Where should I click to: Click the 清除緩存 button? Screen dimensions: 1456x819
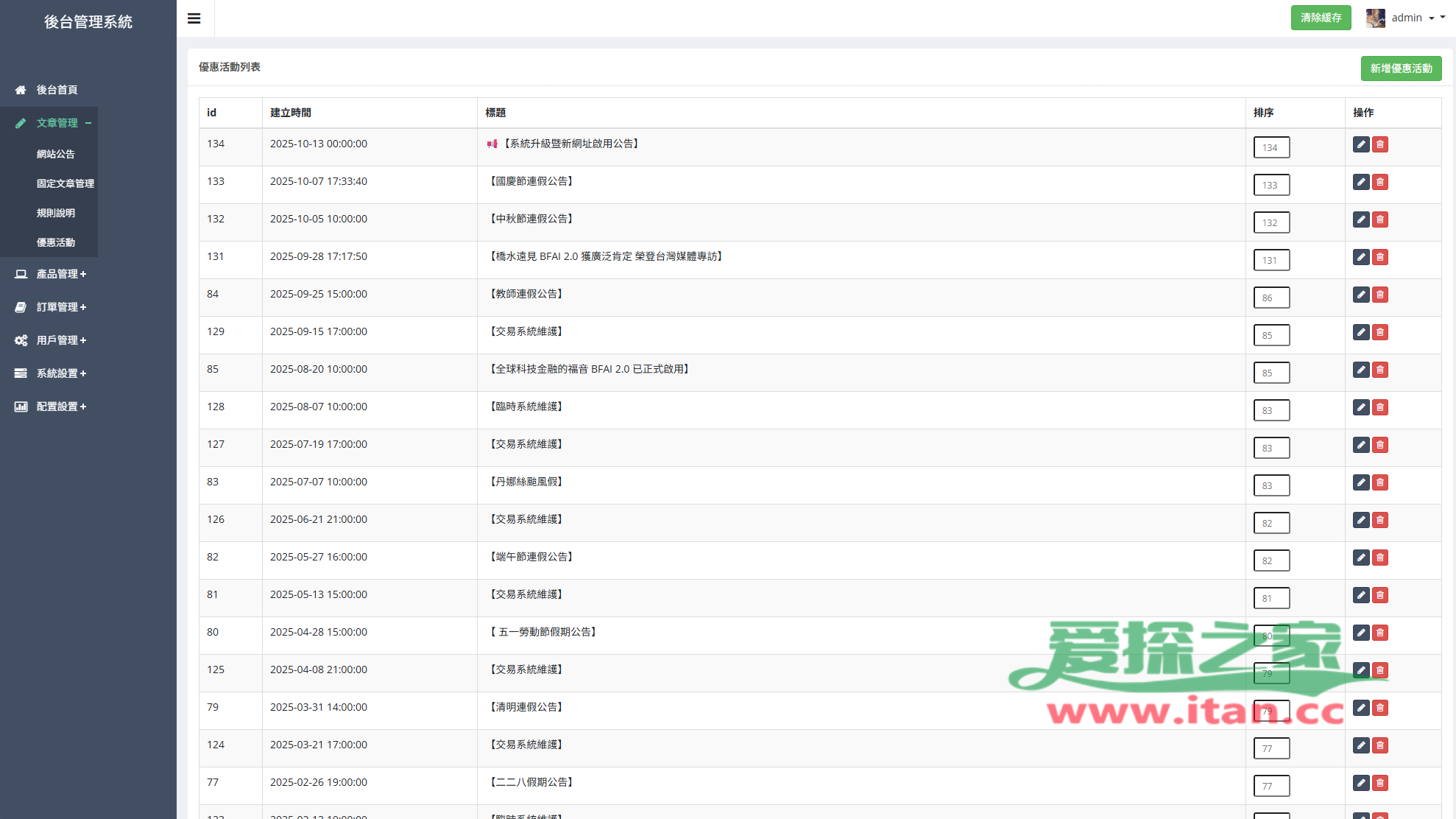(x=1321, y=18)
